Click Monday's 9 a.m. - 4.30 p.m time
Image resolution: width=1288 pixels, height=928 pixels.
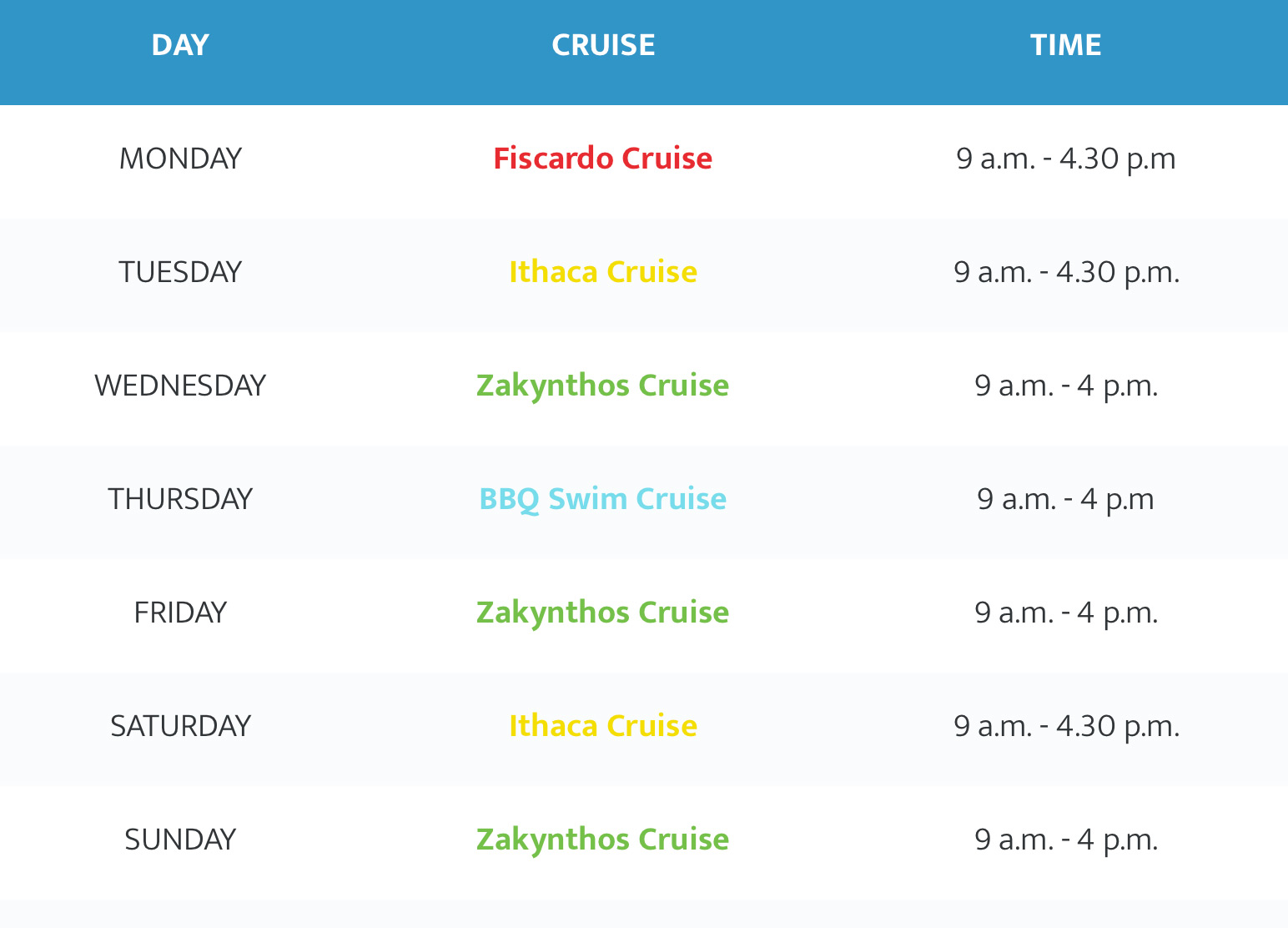tap(1066, 159)
